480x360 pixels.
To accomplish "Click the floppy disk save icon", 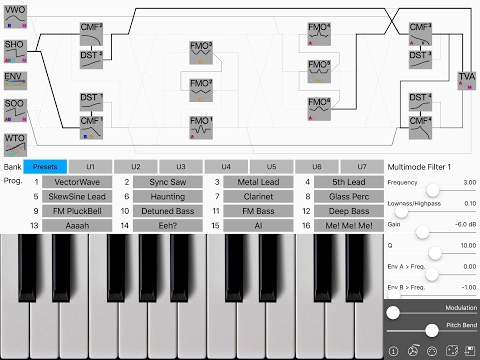I will click(470, 351).
